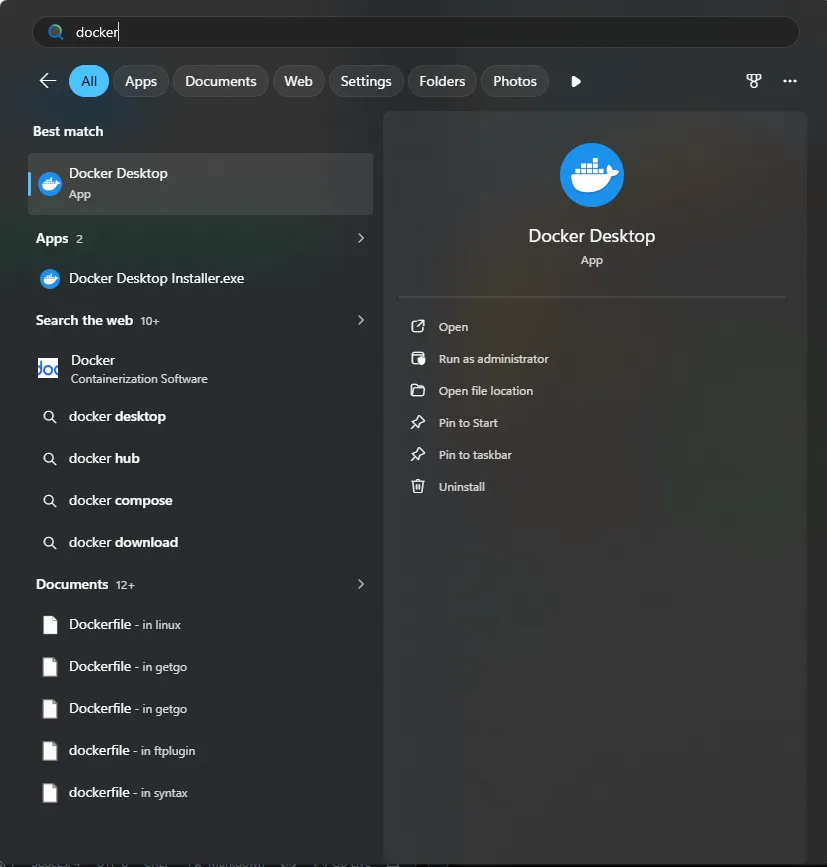Open Docker Desktop Installer.exe result

pos(201,279)
